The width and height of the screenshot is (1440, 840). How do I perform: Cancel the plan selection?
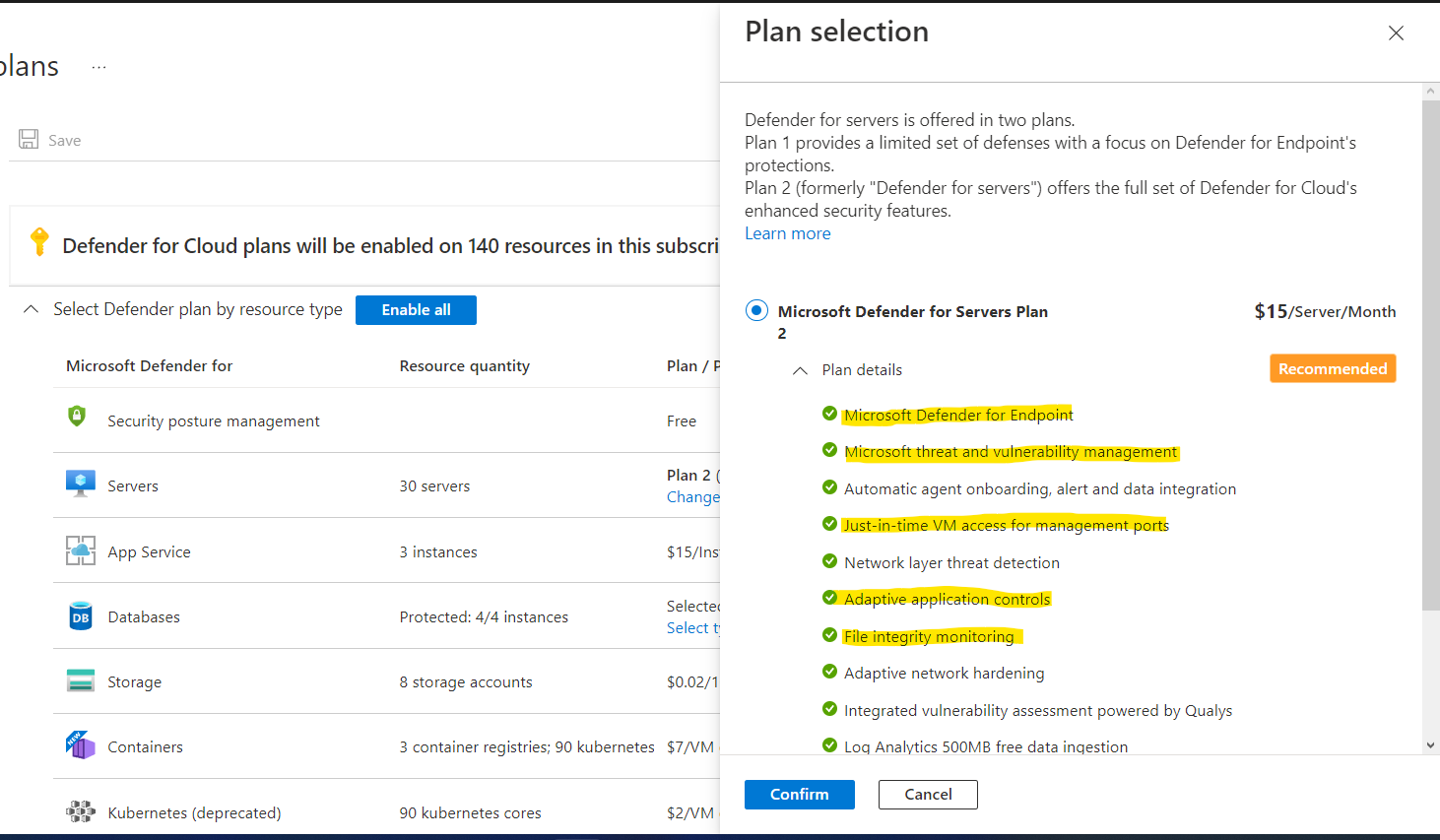point(928,795)
